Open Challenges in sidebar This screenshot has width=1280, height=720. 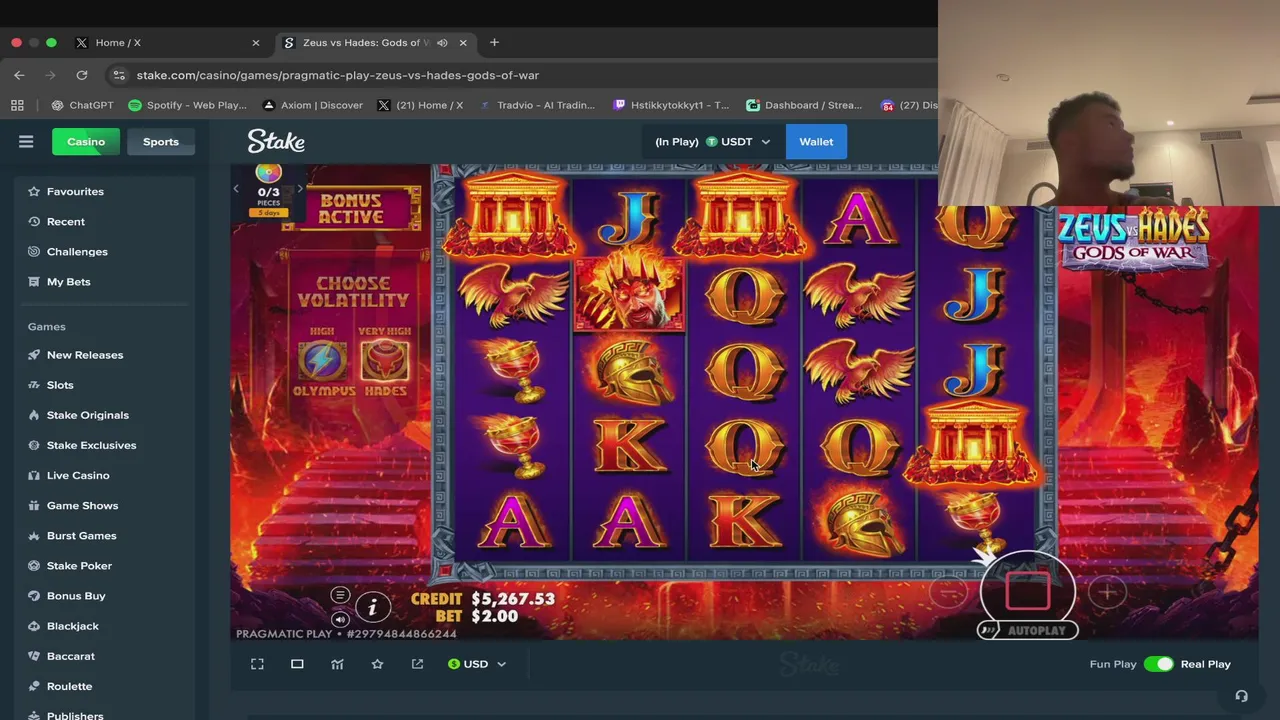tap(77, 251)
